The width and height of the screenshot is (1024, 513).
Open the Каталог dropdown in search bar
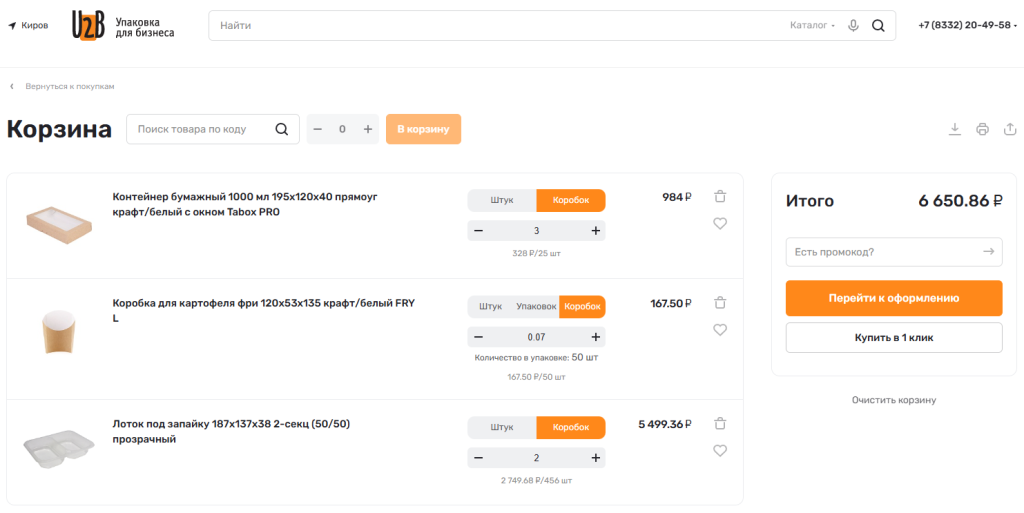812,26
